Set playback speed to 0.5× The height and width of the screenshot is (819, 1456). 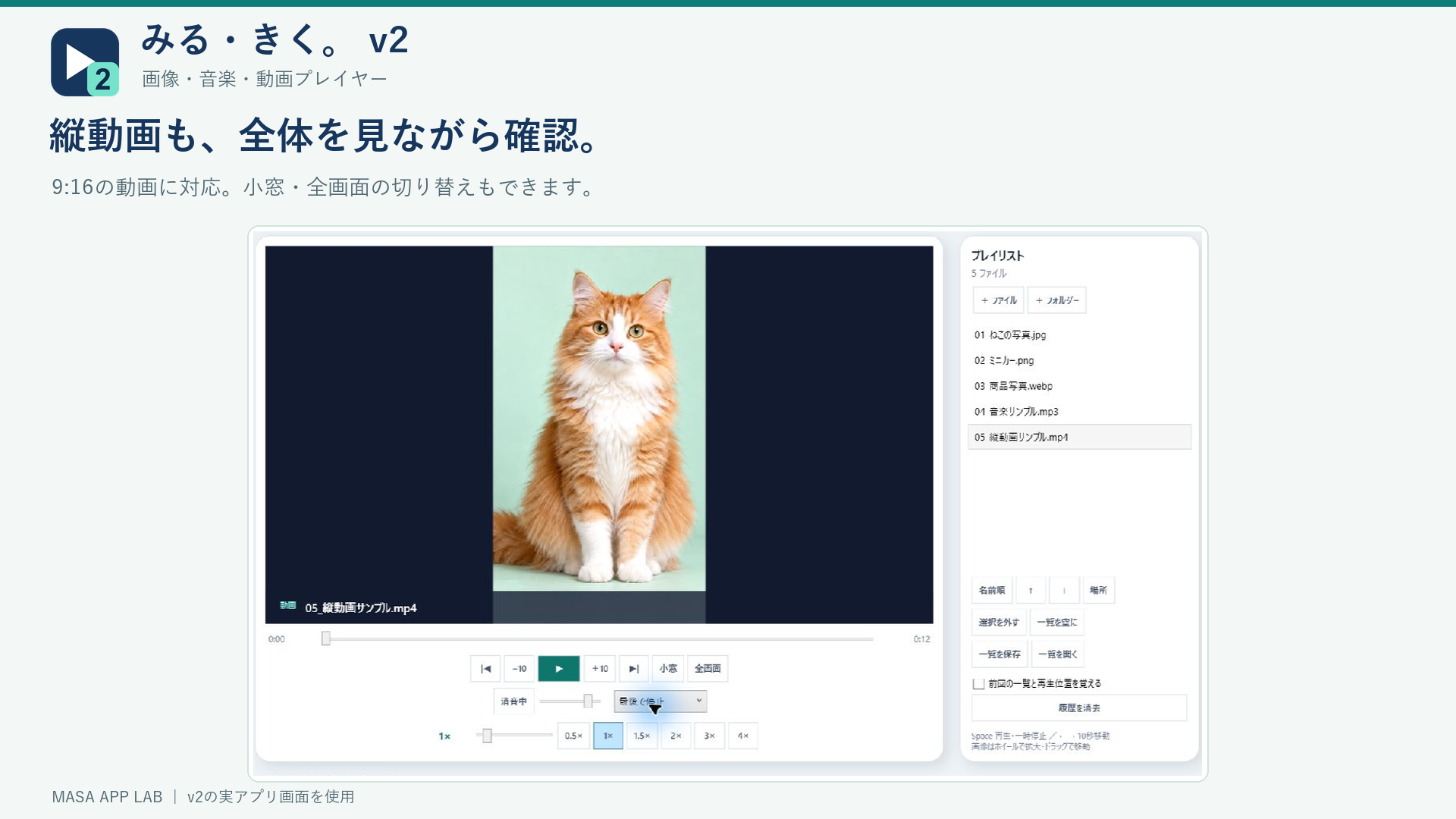pos(573,736)
